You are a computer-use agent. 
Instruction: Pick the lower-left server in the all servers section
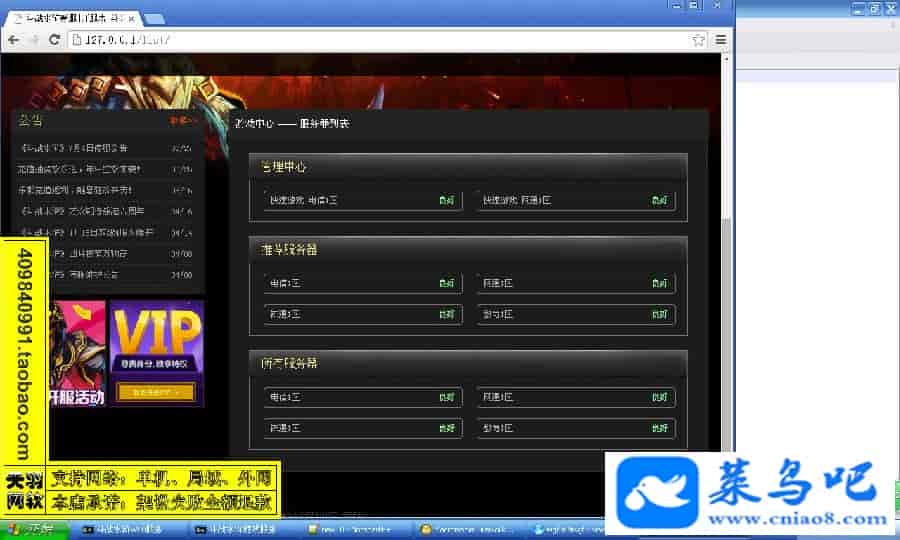pyautogui.click(x=363, y=428)
